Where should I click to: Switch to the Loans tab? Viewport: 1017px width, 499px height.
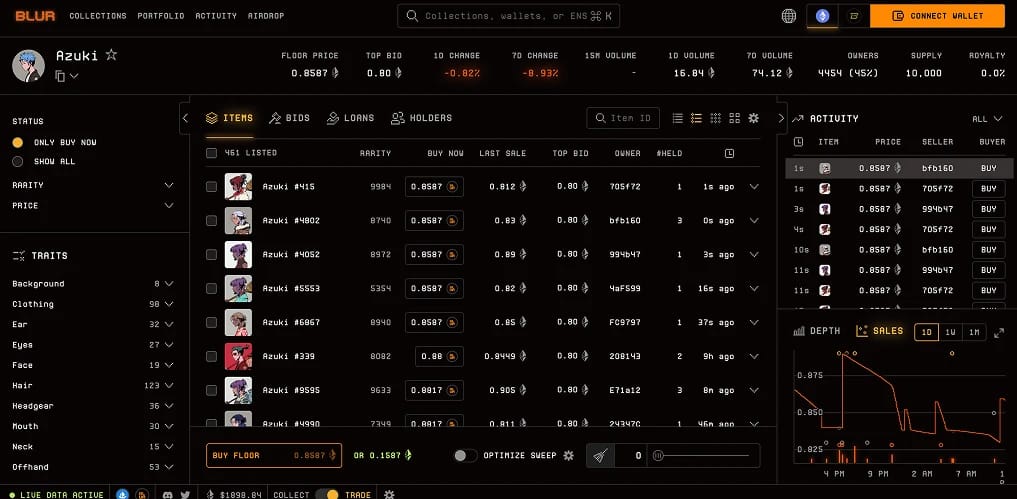click(x=350, y=118)
